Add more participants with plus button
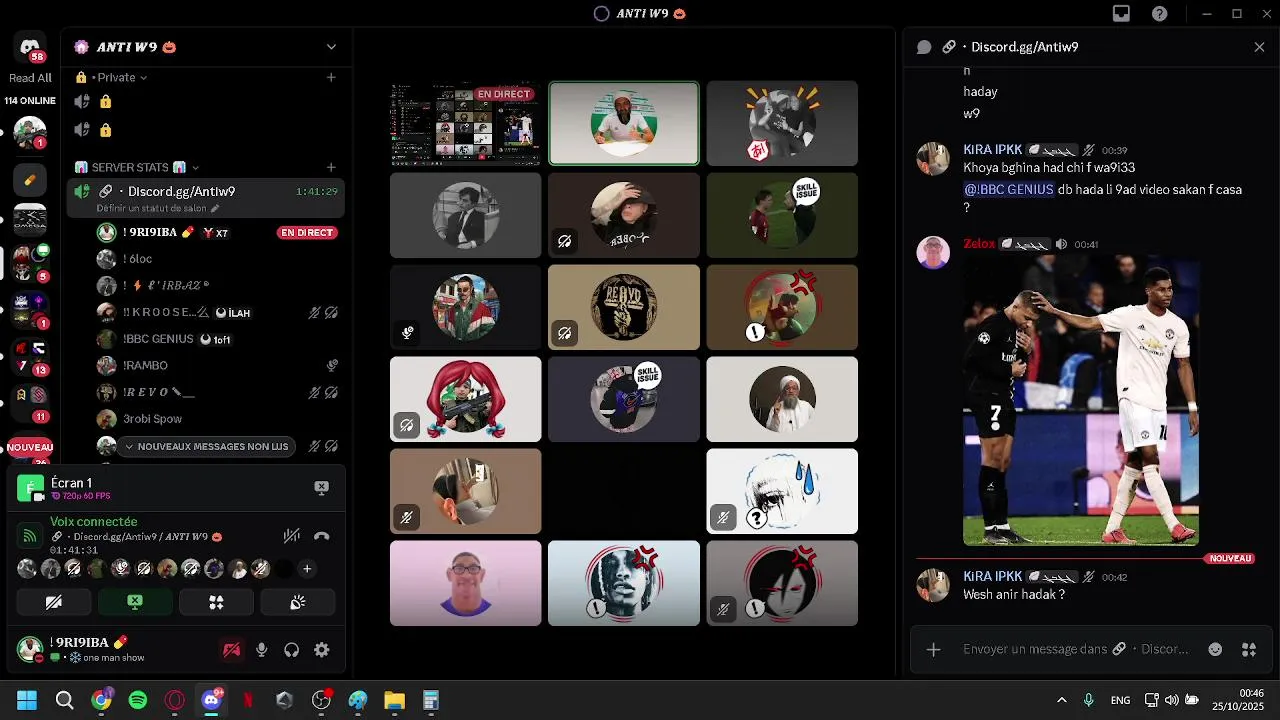1280x720 pixels. click(307, 569)
